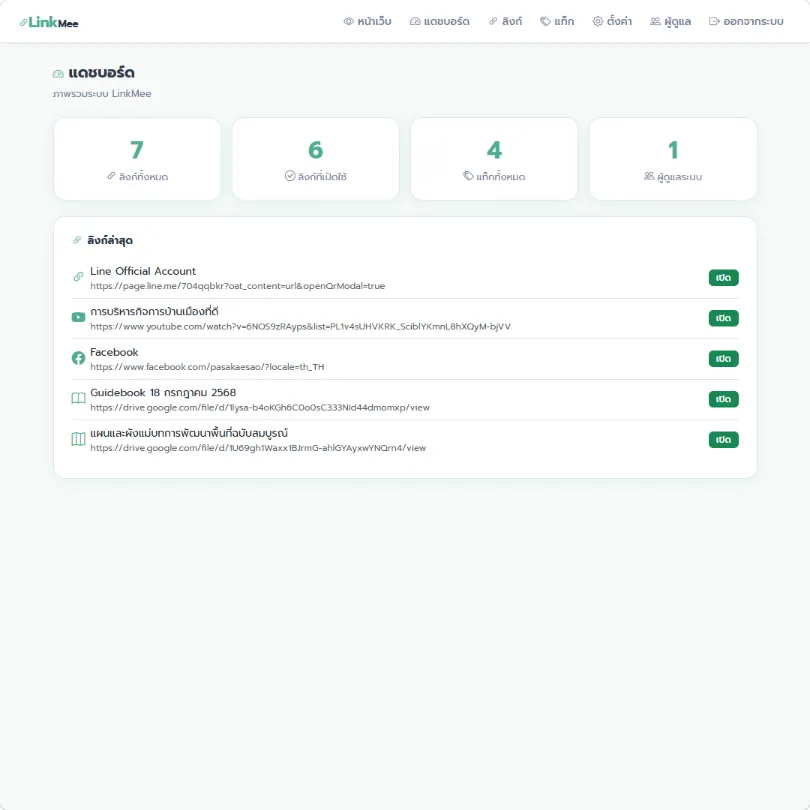Click the map icon in the last link row

(78, 439)
